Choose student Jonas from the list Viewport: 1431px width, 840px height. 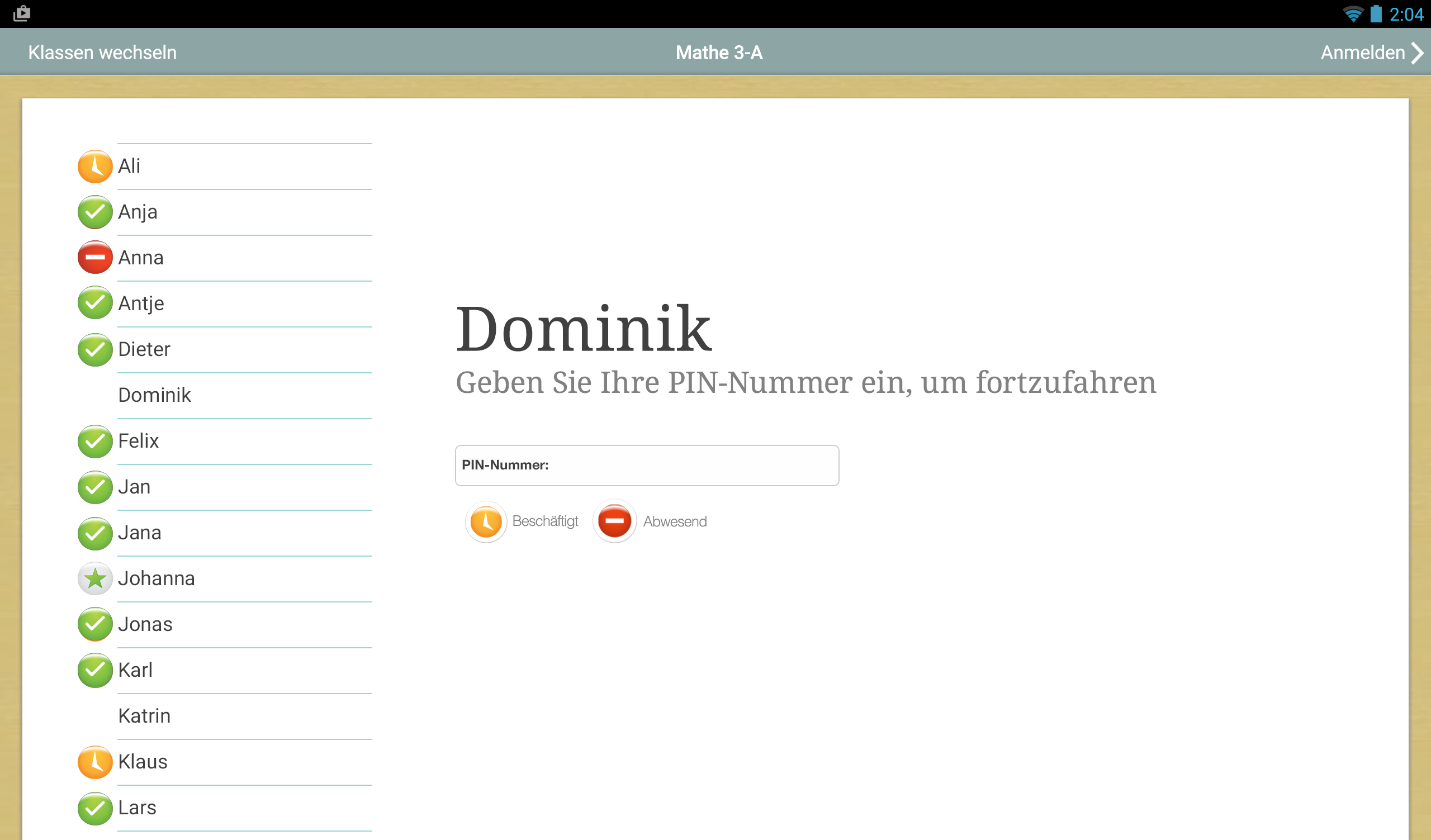point(145,624)
